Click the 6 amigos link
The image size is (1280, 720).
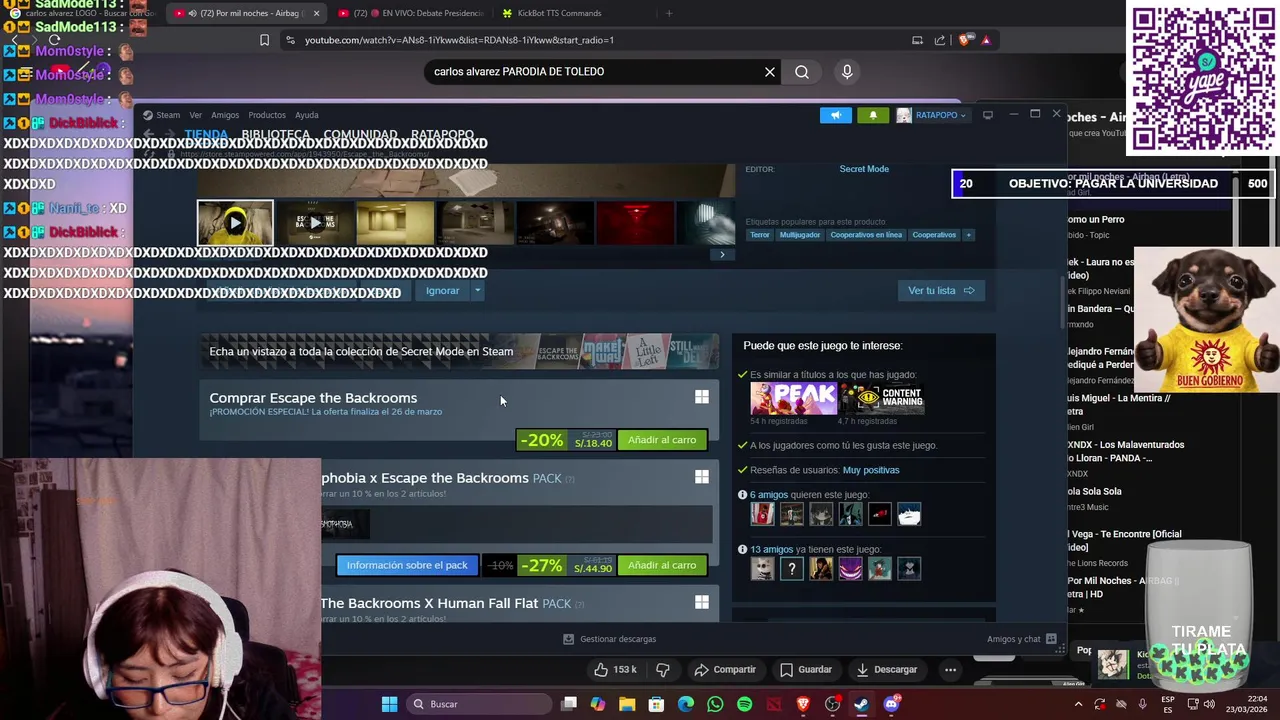point(768,495)
